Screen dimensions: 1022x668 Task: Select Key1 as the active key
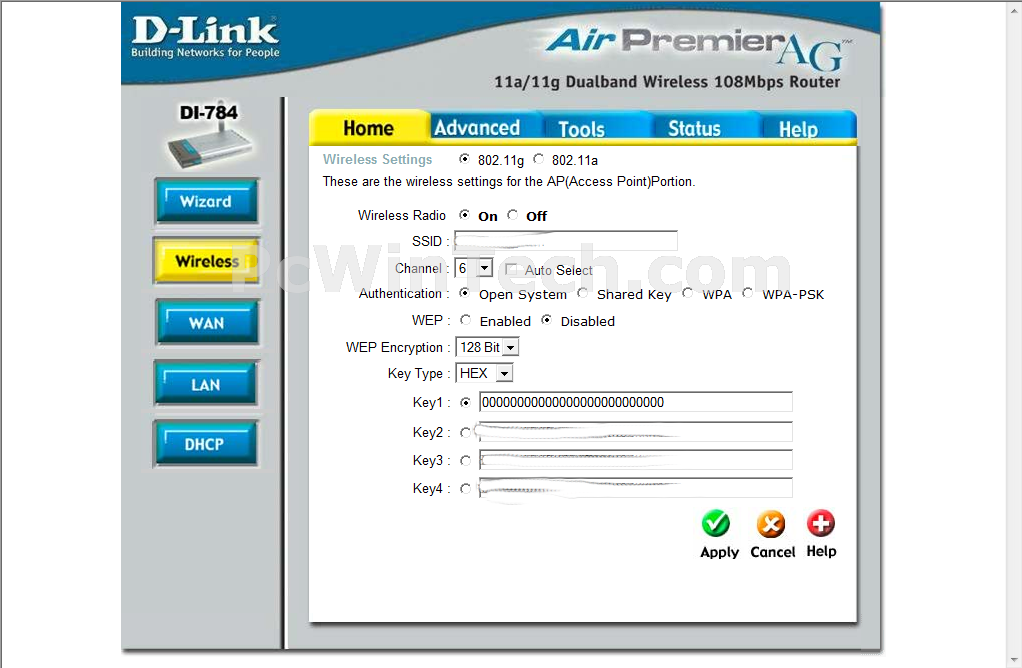tap(465, 403)
